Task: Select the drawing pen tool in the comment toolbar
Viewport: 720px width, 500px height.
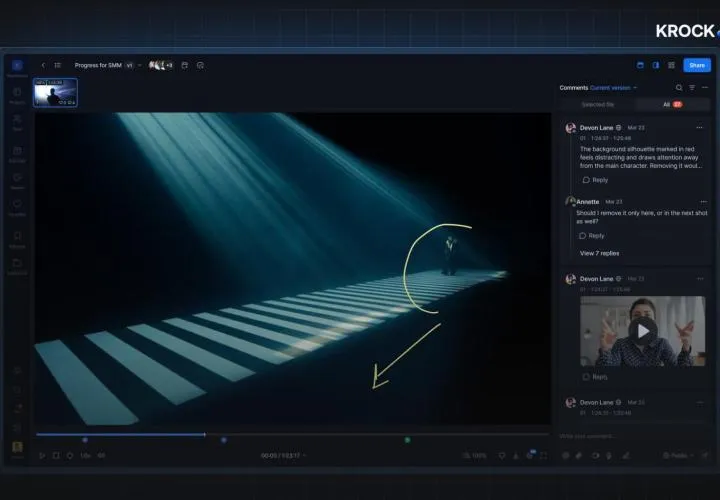Action: (625, 455)
